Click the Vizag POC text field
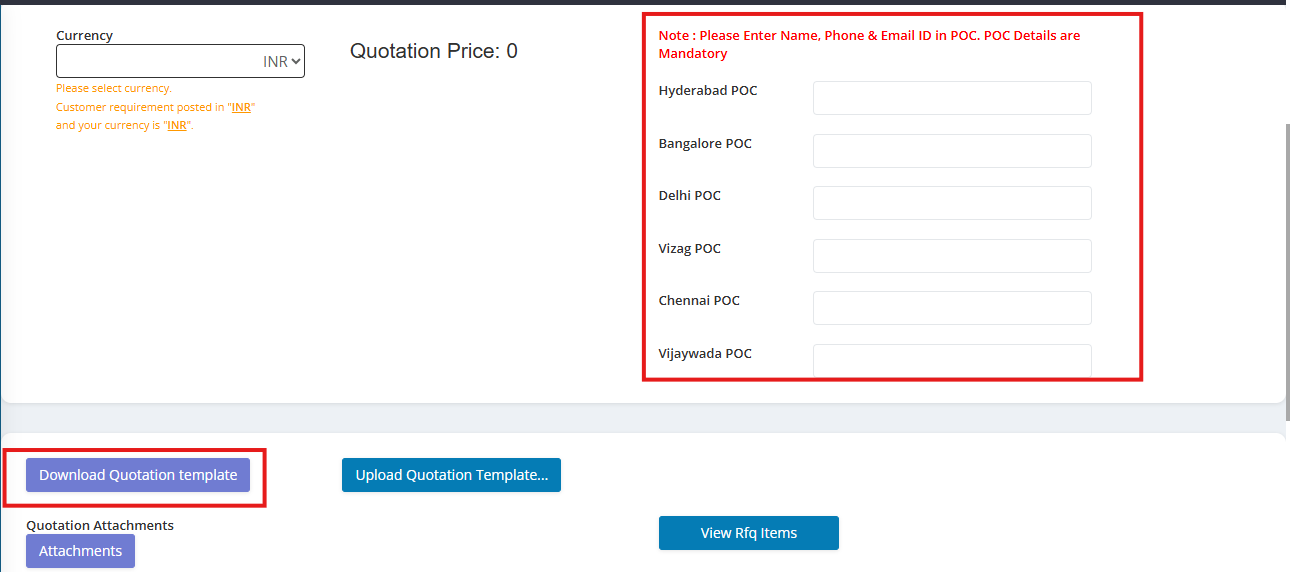 click(951, 256)
